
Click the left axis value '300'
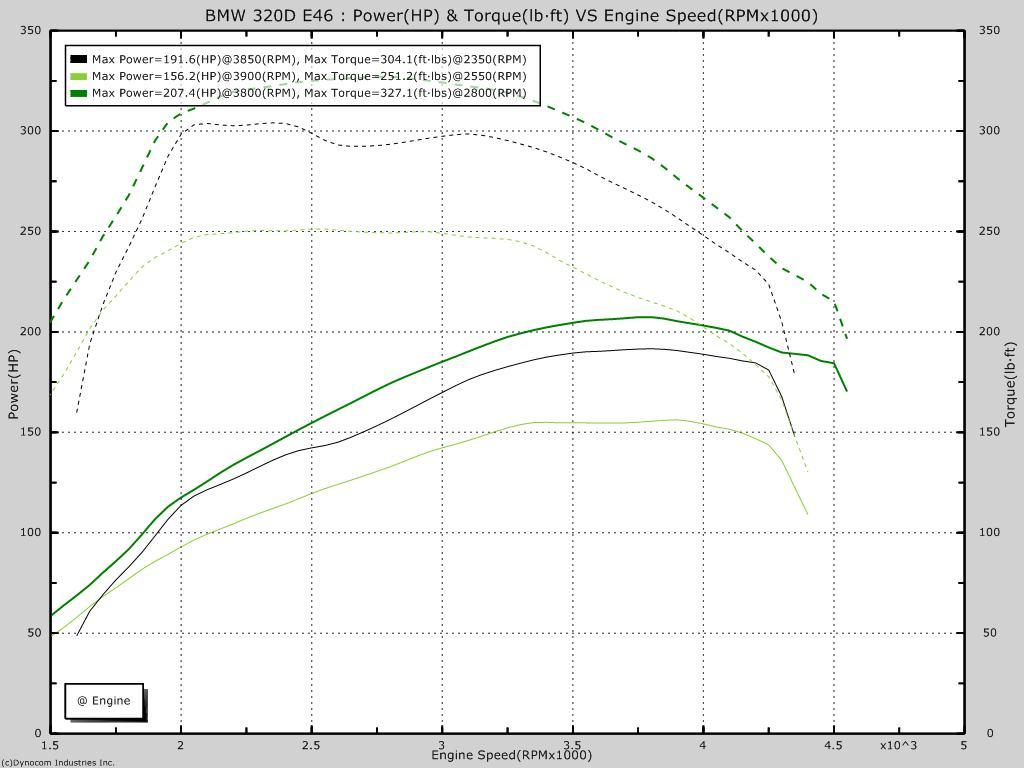31,131
